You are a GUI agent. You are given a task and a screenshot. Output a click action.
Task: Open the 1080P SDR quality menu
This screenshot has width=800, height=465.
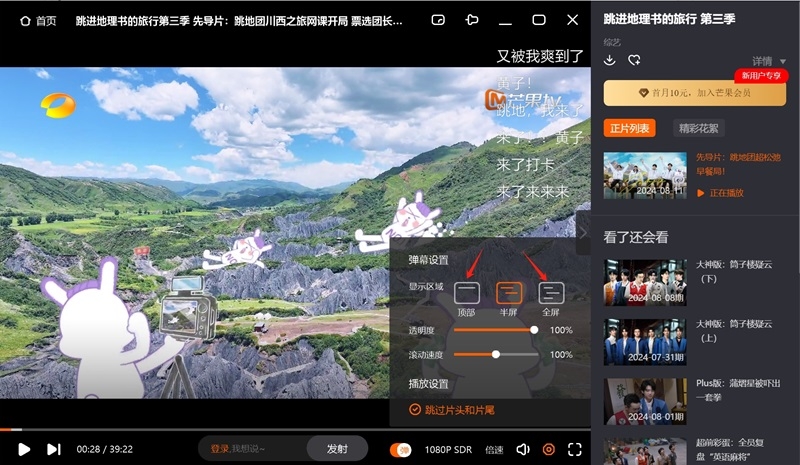tap(448, 450)
